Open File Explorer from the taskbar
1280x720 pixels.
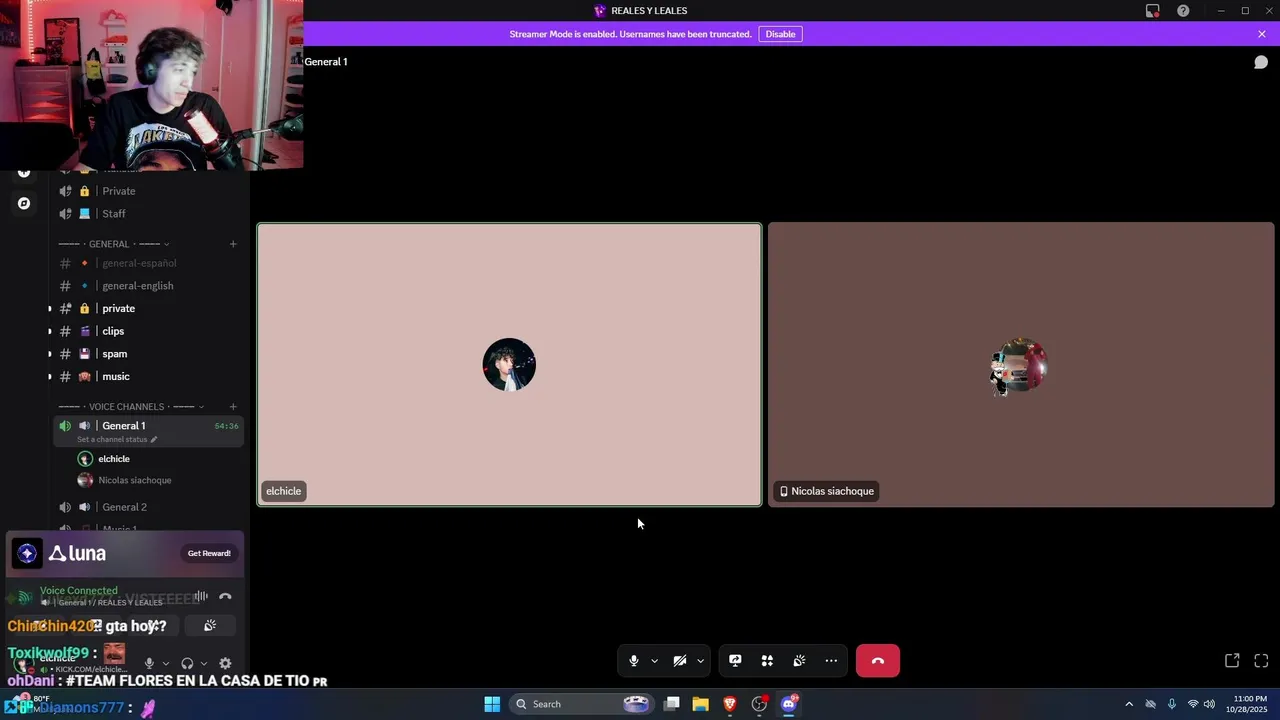[701, 704]
